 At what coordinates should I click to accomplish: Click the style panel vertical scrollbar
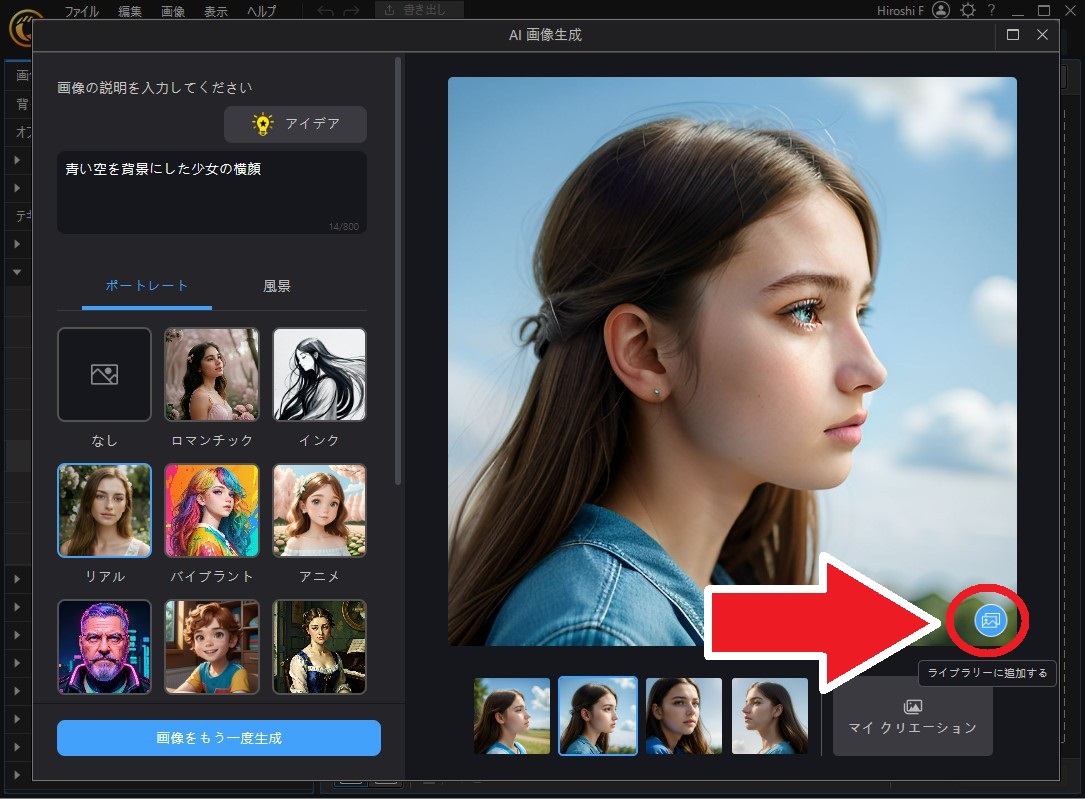pyautogui.click(x=398, y=271)
